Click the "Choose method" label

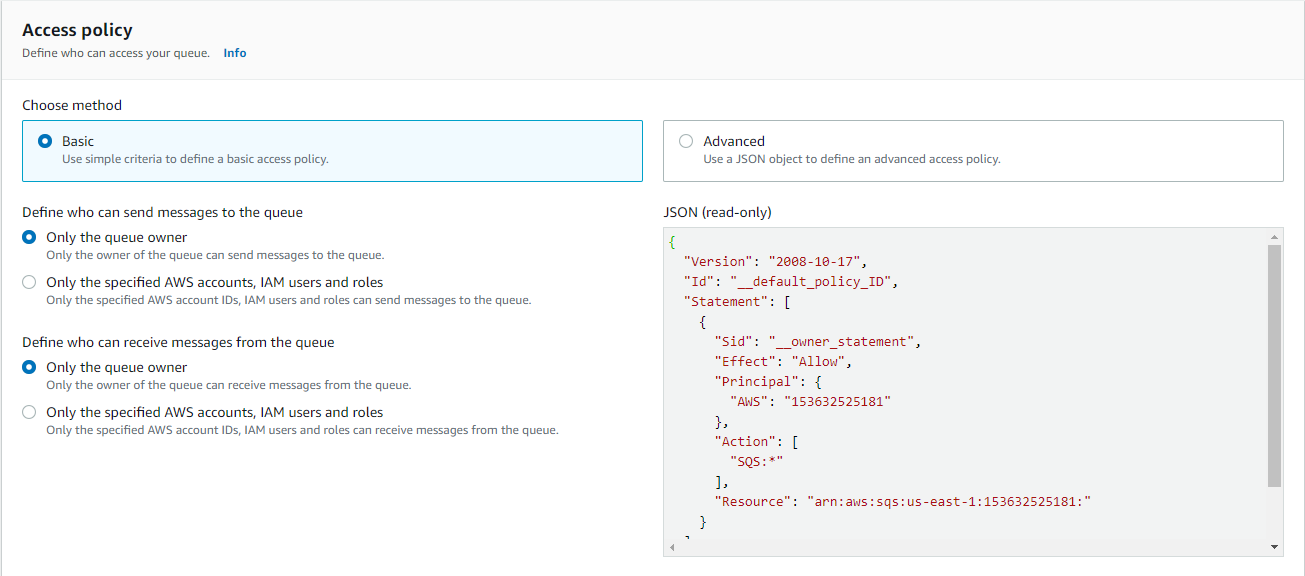tap(71, 104)
